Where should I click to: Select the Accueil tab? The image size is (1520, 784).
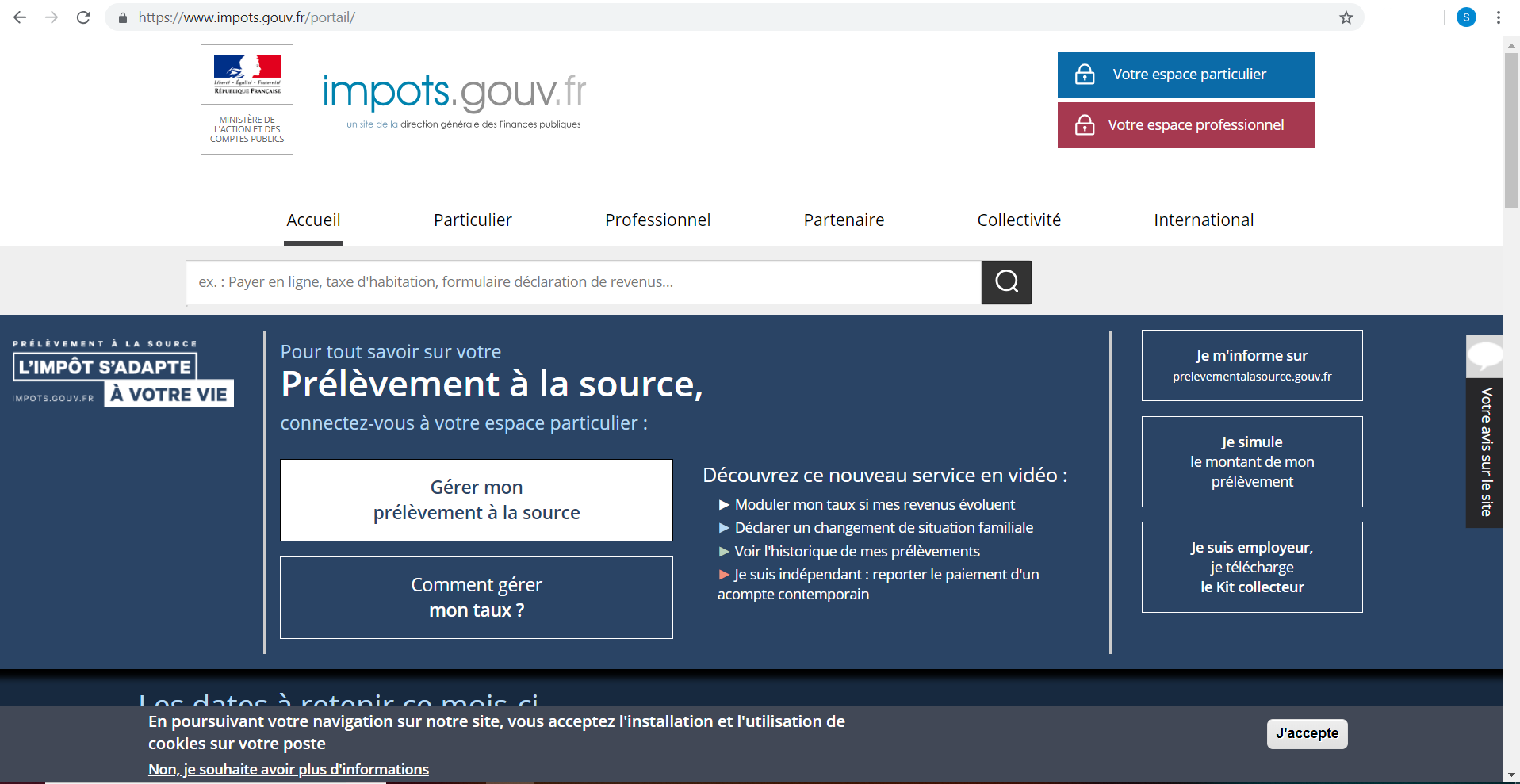pyautogui.click(x=313, y=220)
